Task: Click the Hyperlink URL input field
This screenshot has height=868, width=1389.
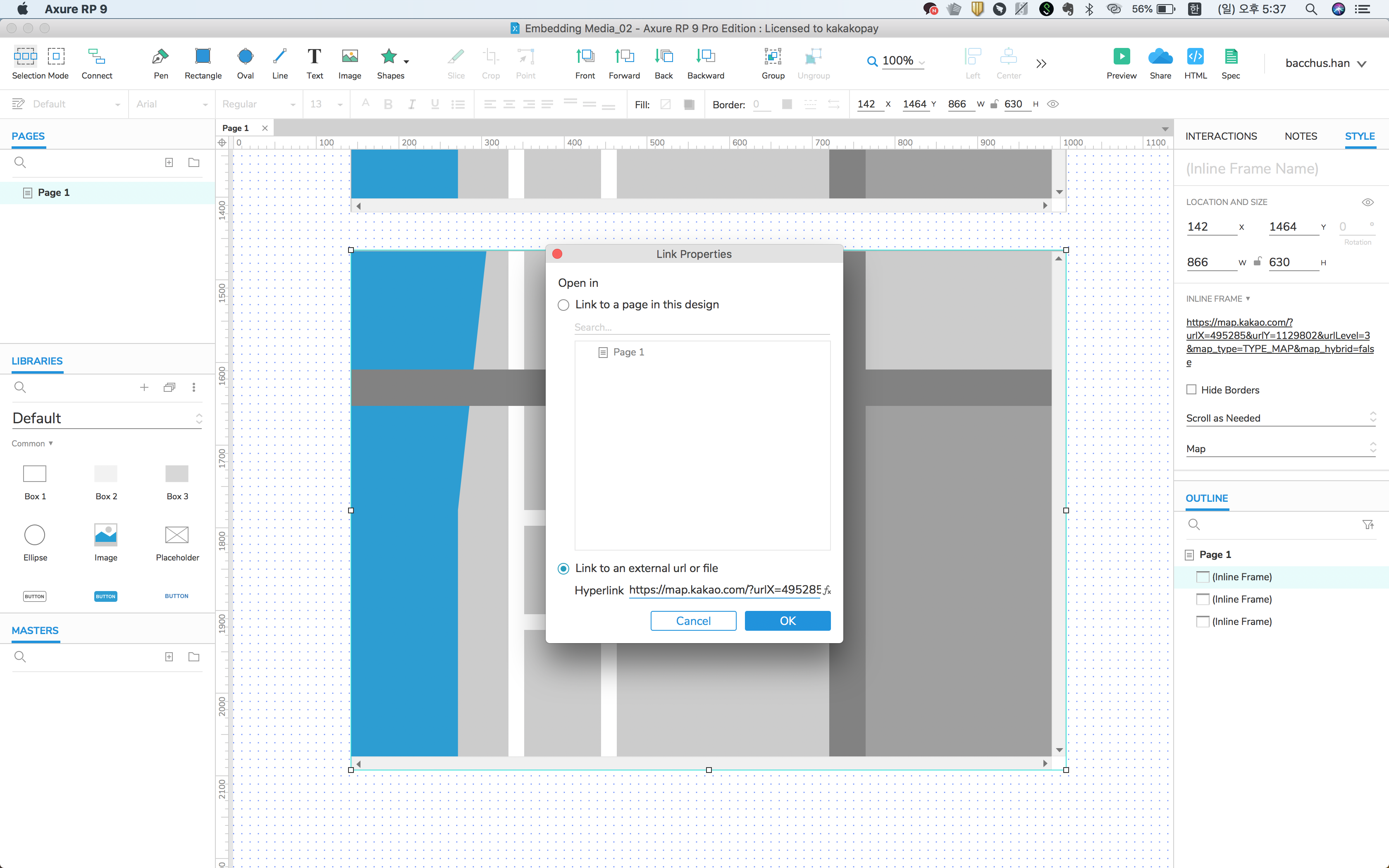Action: click(x=724, y=590)
